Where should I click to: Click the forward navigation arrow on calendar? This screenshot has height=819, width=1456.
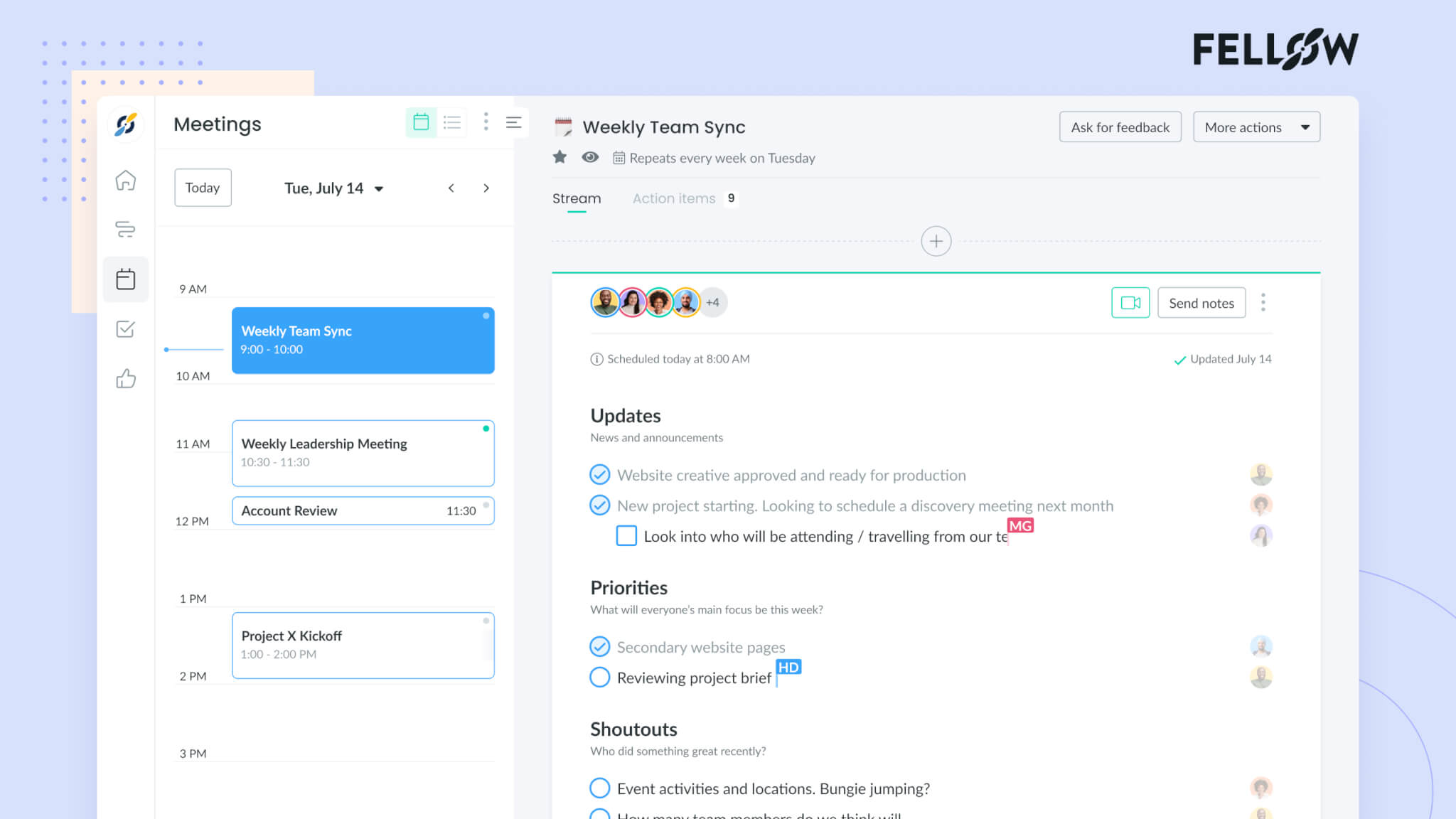pyautogui.click(x=486, y=188)
